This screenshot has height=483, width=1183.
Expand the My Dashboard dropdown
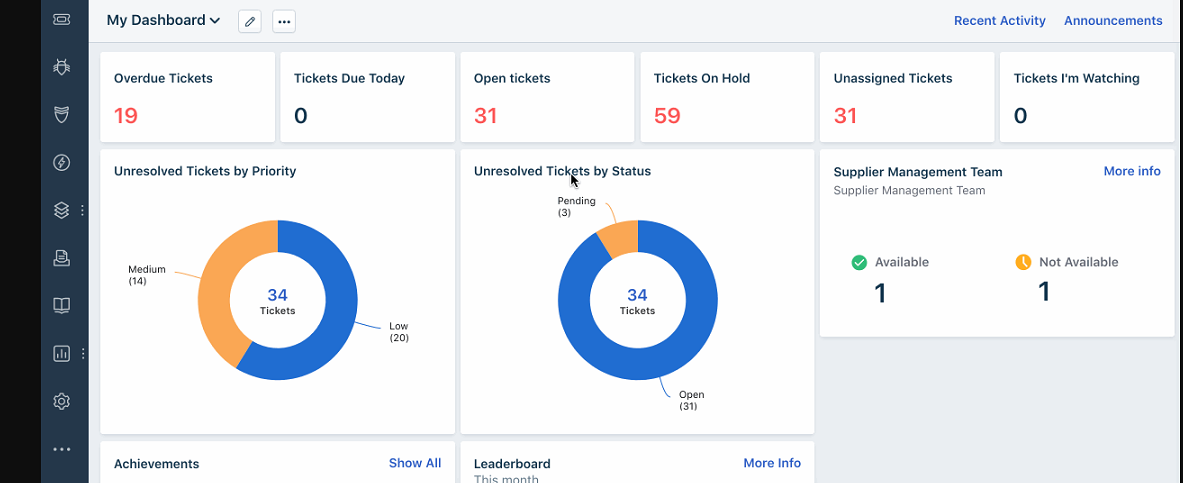coord(163,20)
